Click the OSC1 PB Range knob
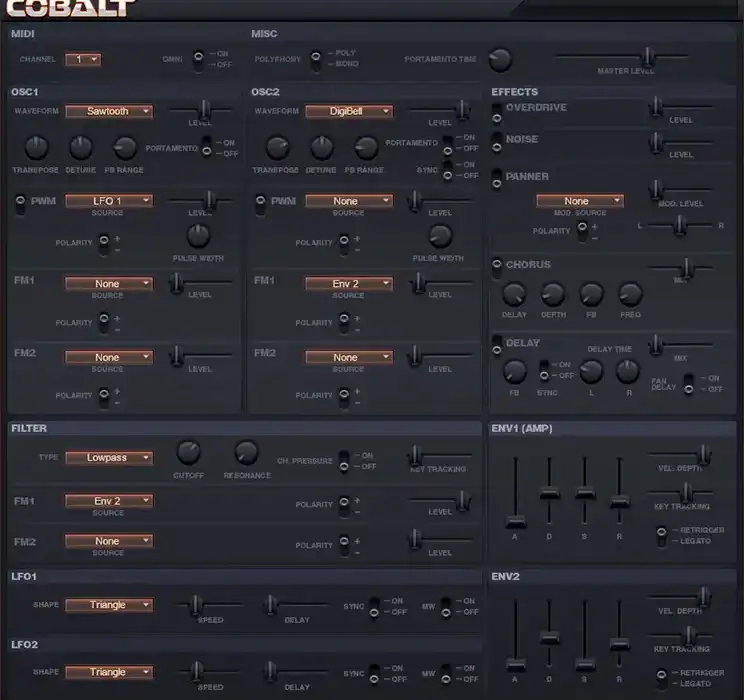Screen dimensions: 744x700 pyautogui.click(x=125, y=148)
